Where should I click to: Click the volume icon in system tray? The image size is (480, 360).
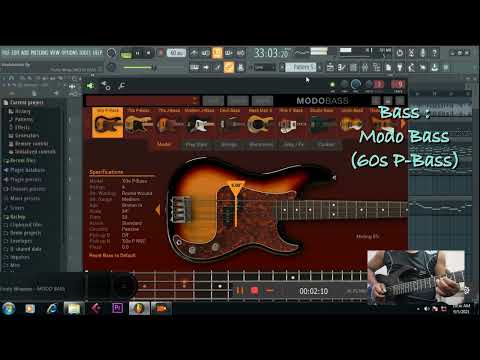(x=427, y=309)
